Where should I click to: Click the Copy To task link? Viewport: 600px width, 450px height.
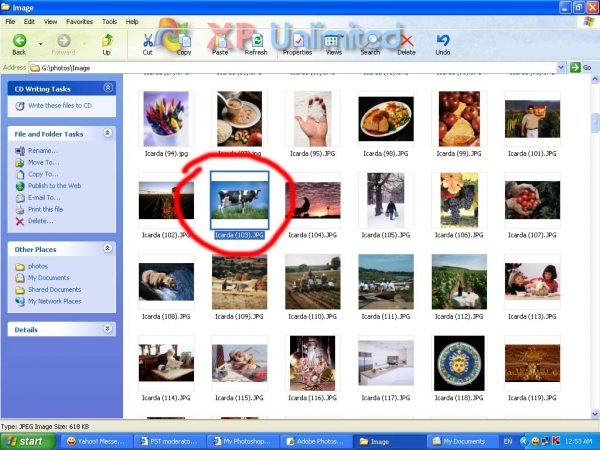[43, 174]
